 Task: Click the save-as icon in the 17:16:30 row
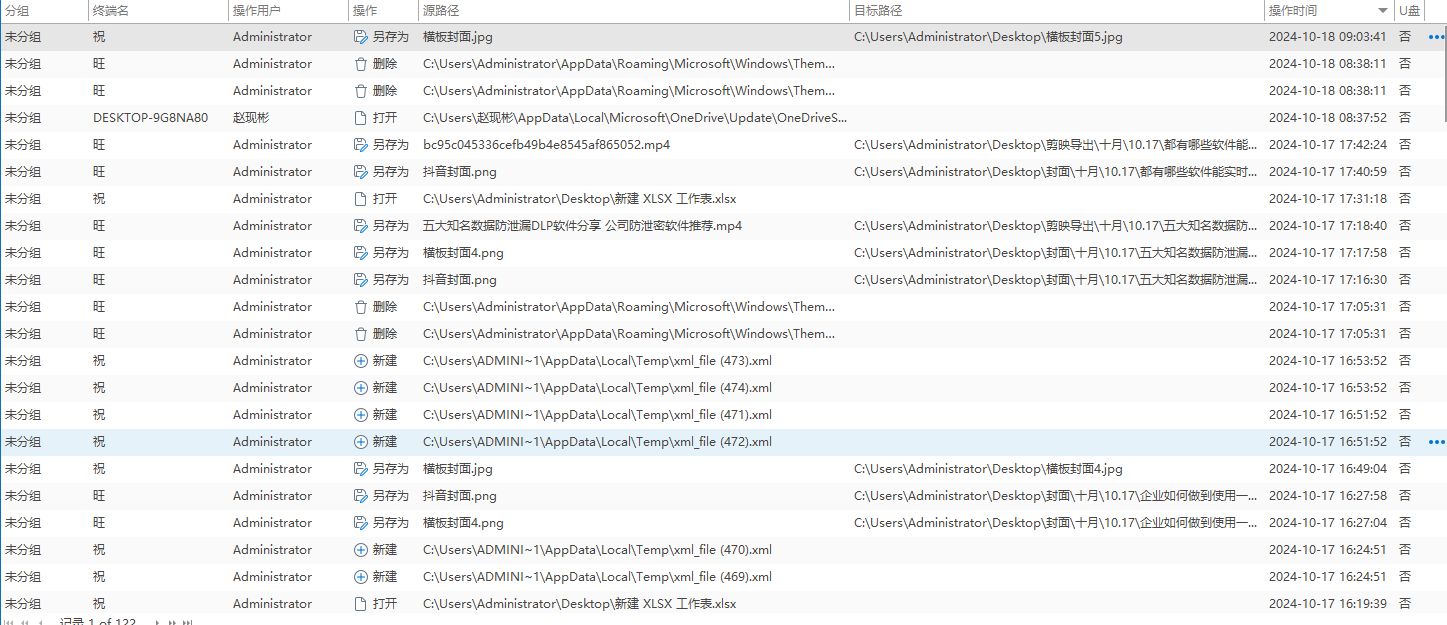pos(361,280)
